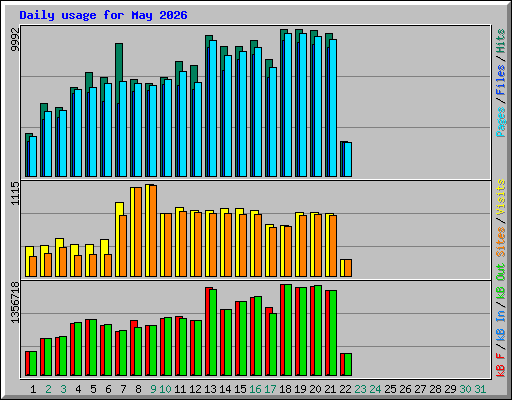The image size is (512, 400).
Task: Select day 19 on the x-axis
Action: pyautogui.click(x=300, y=389)
